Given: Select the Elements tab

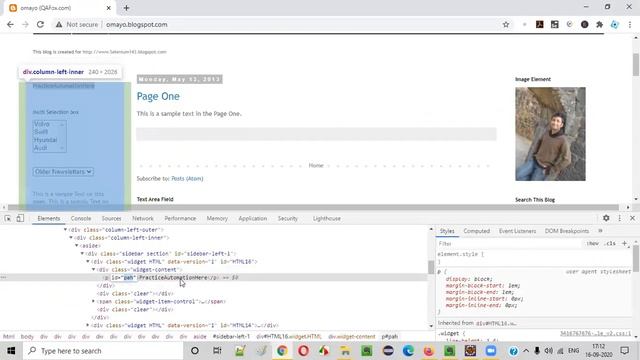Looking at the screenshot, I should pos(49,219).
